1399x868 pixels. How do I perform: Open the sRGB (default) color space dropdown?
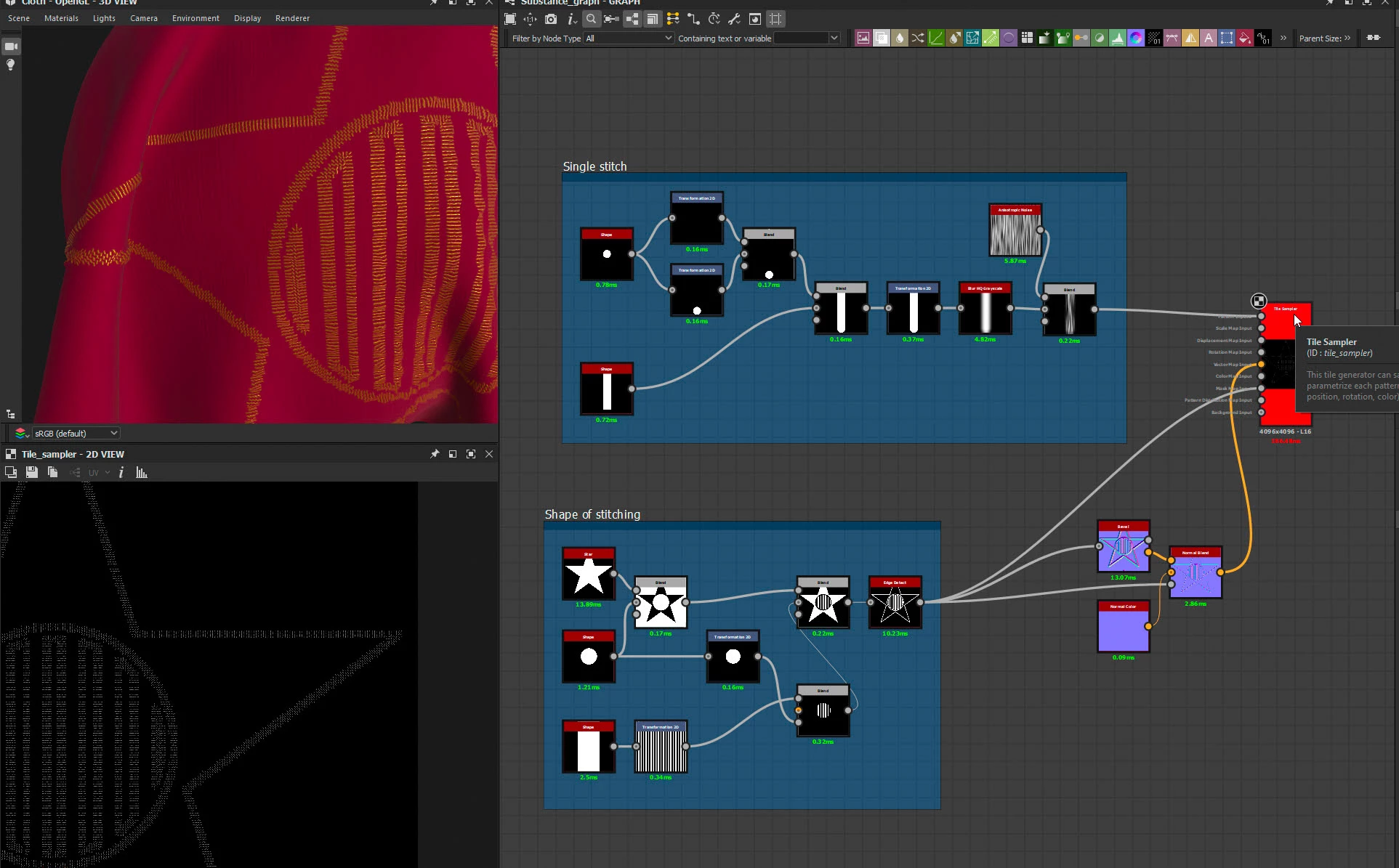pyautogui.click(x=76, y=433)
